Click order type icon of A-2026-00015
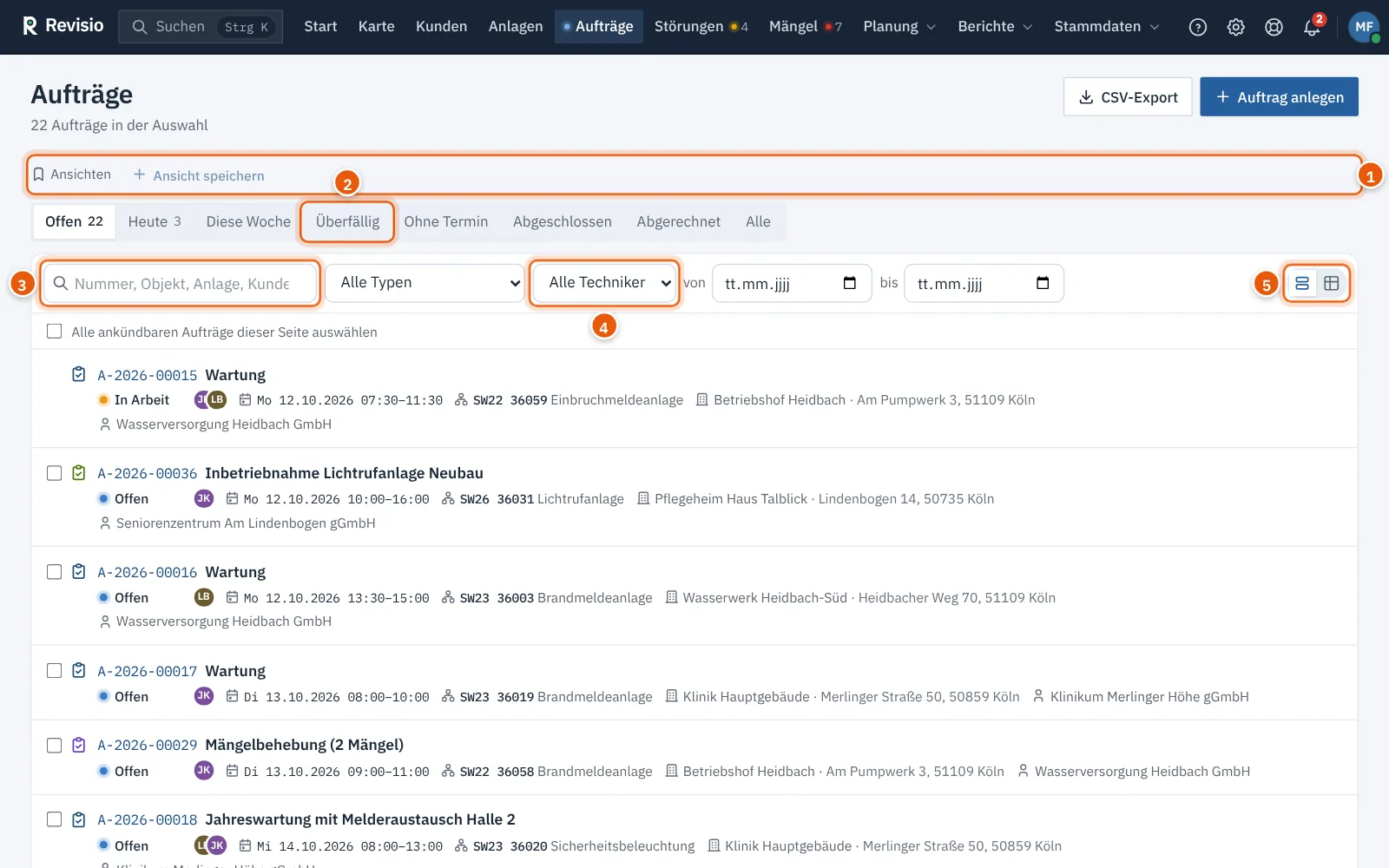 (79, 374)
